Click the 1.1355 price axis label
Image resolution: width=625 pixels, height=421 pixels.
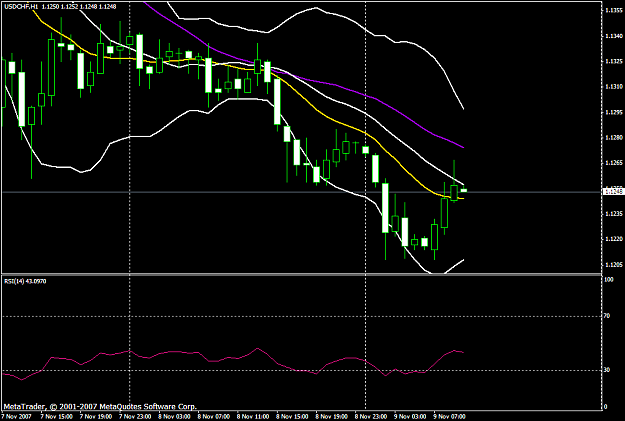tap(614, 11)
